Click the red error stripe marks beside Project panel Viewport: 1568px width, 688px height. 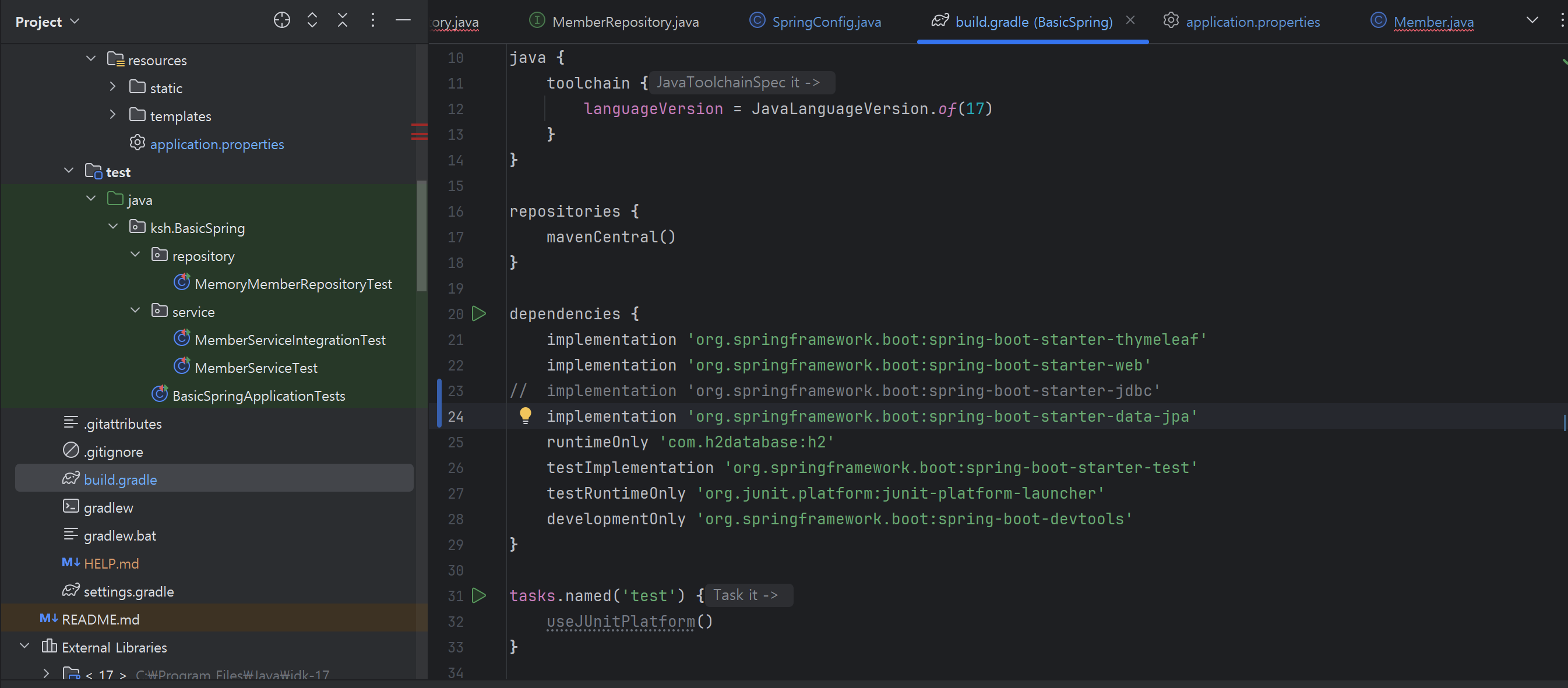419,132
